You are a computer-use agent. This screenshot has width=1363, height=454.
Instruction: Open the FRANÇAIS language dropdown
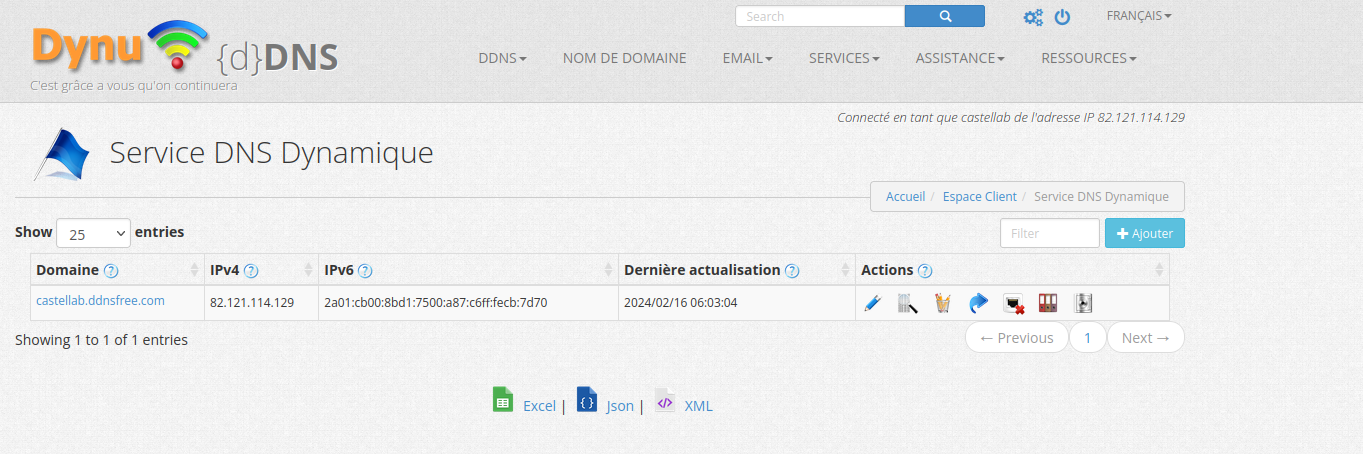[x=1138, y=16]
